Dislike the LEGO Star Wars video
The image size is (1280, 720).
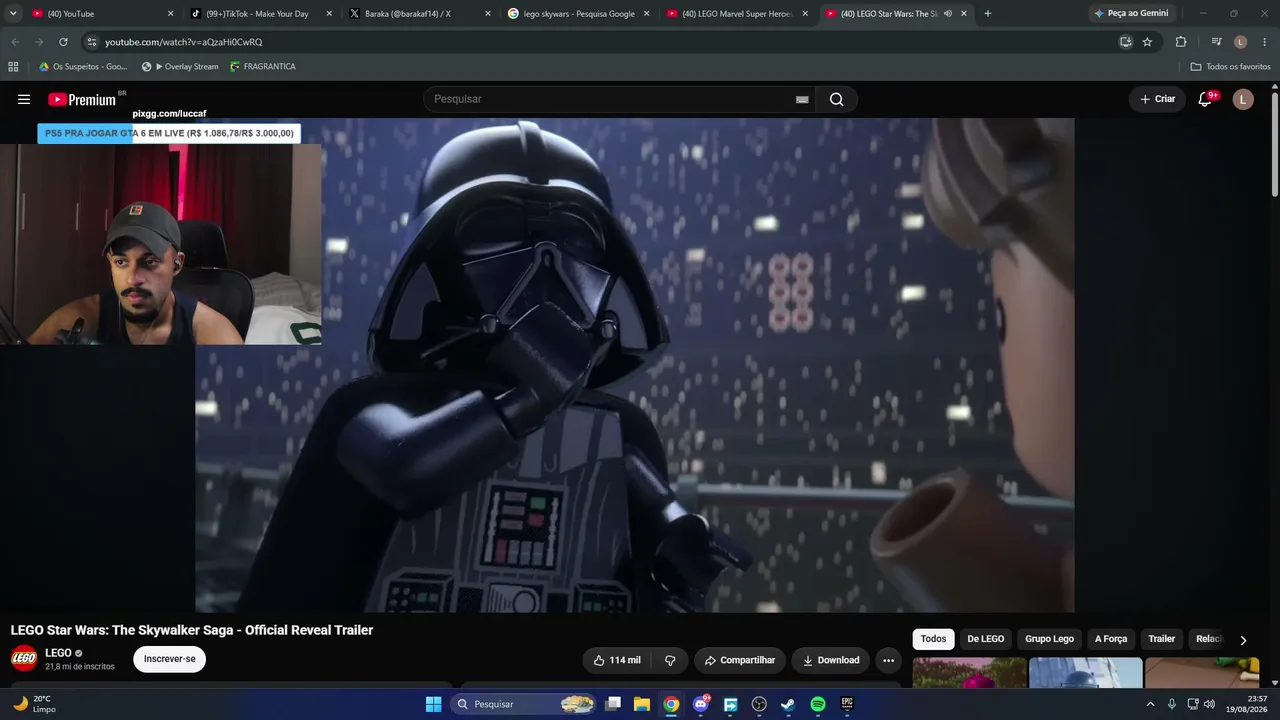(670, 660)
